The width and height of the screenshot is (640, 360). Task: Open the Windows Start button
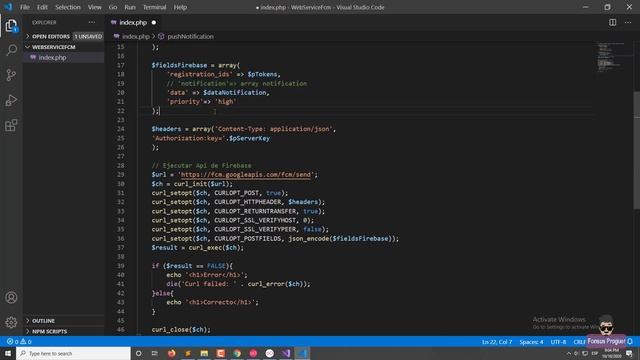point(8,353)
